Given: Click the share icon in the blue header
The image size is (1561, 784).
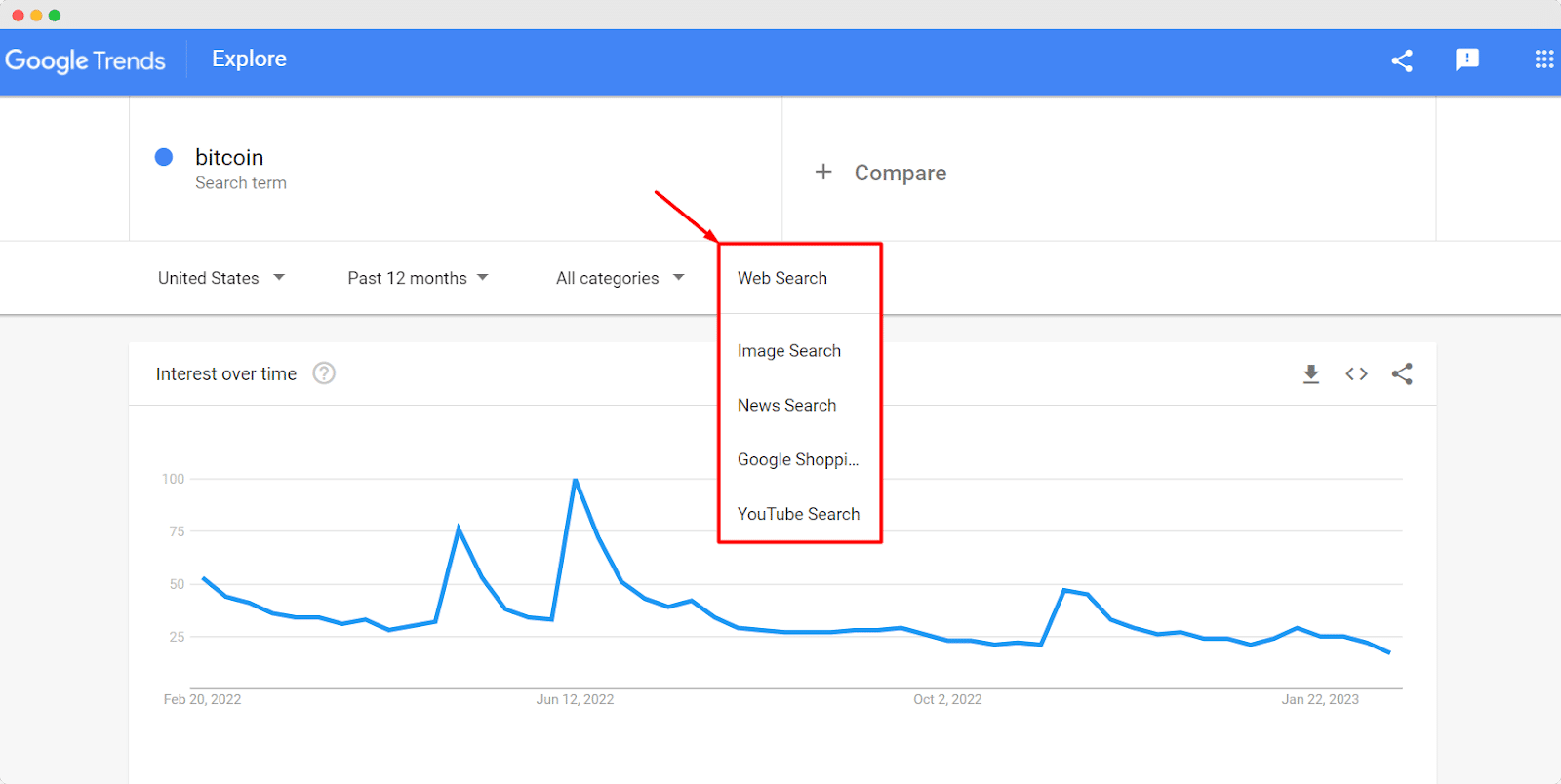Looking at the screenshot, I should click(1402, 60).
